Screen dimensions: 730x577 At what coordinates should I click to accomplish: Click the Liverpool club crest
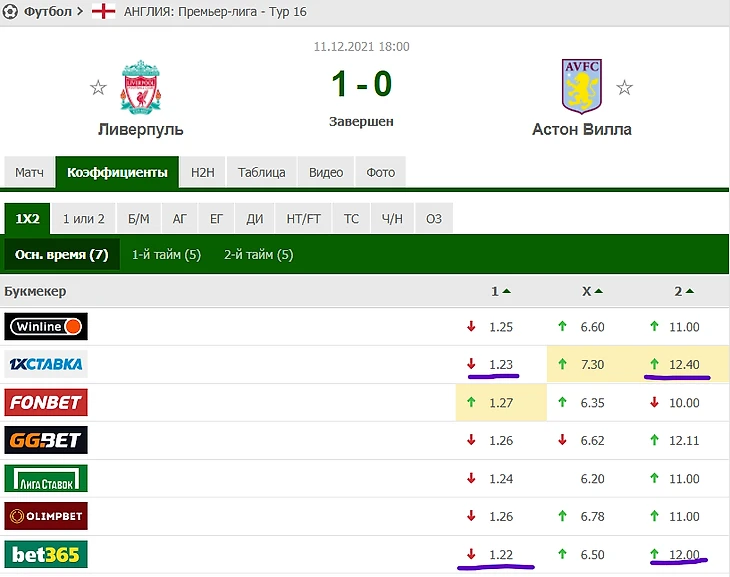tap(140, 86)
